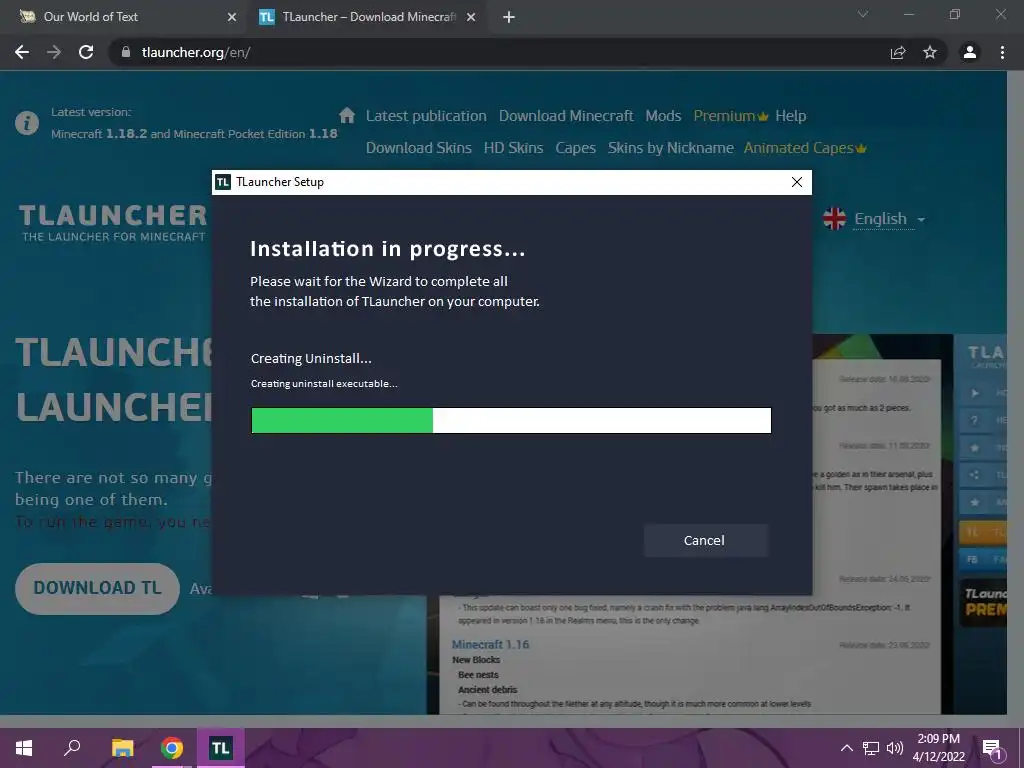Click the UK flag icon
Viewport: 1024px width, 768px height.
coord(835,219)
